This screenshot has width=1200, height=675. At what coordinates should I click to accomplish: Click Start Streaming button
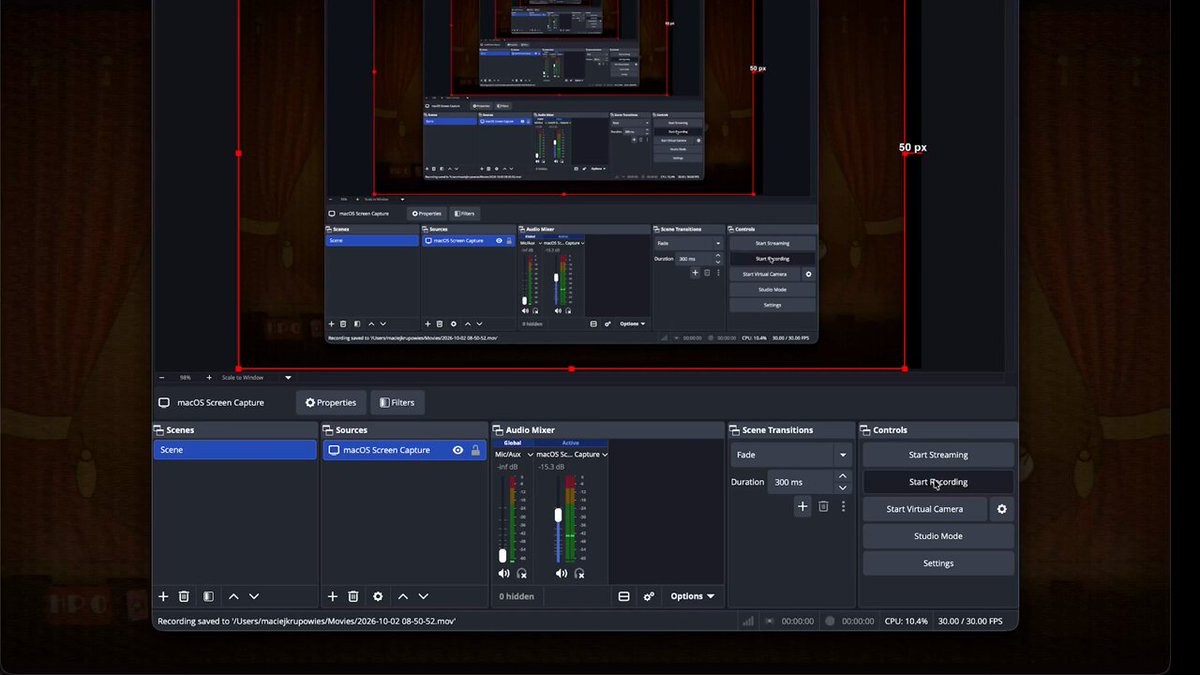click(938, 455)
